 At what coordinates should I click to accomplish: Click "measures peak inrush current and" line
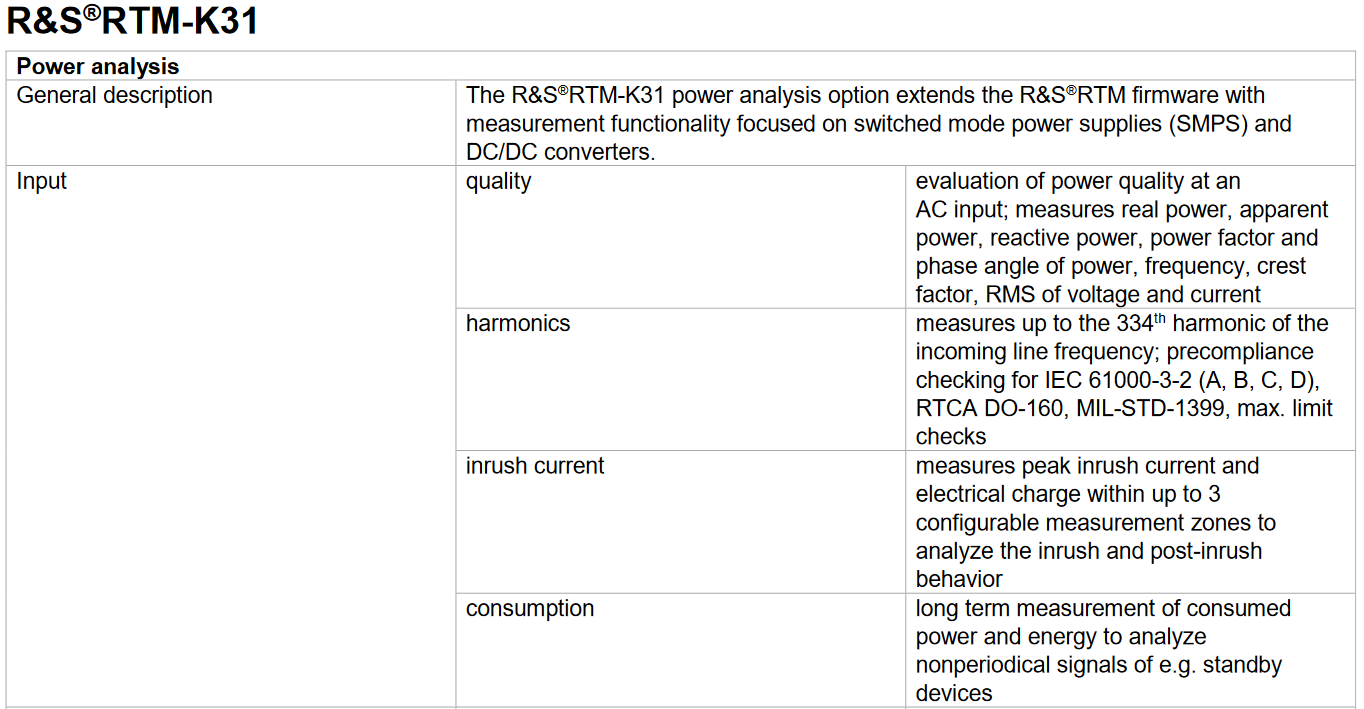click(x=1087, y=466)
